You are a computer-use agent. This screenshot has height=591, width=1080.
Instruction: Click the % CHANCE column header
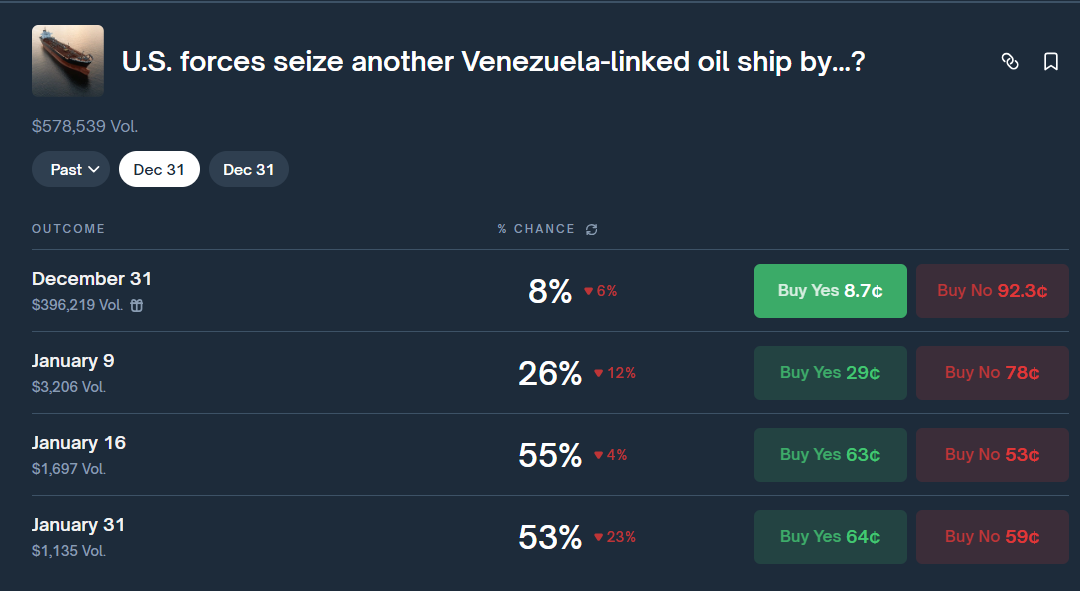point(537,228)
